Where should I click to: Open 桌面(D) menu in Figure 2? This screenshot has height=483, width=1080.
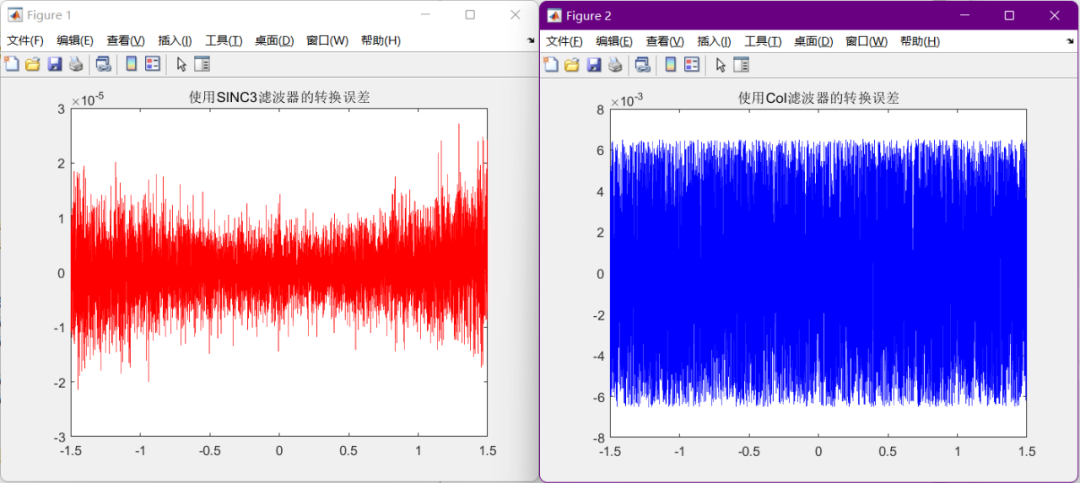813,41
